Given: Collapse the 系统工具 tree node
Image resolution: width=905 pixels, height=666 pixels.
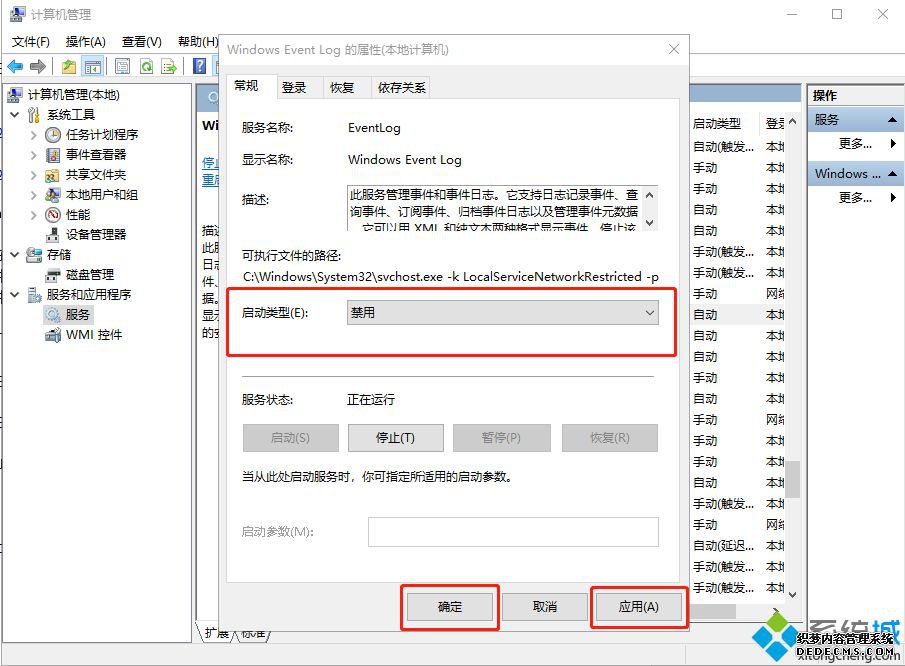Looking at the screenshot, I should click(15, 114).
